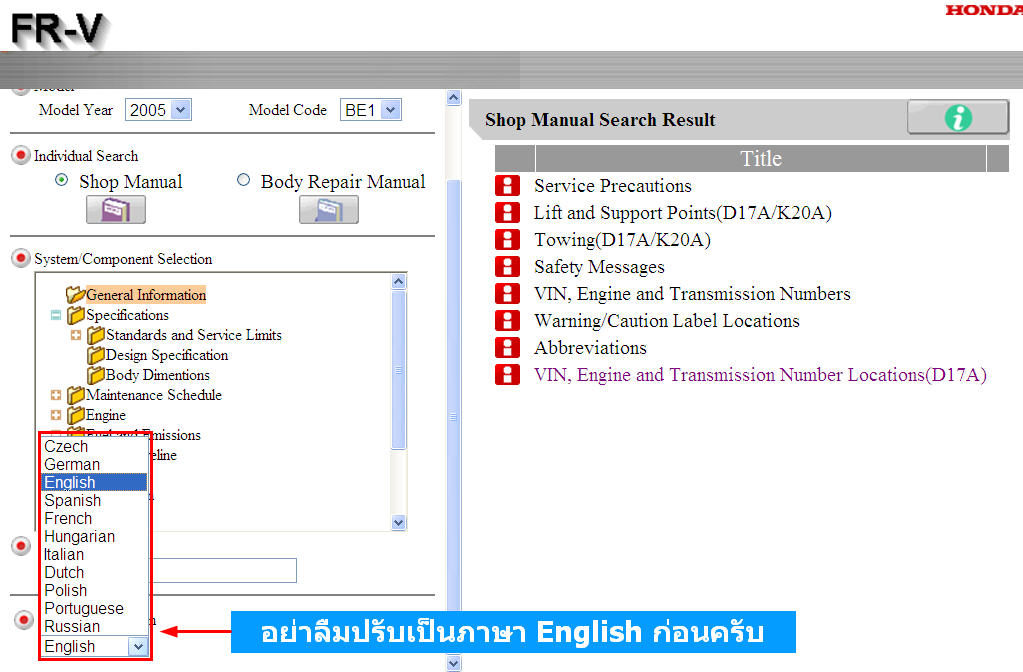Choose Czech in the language list
Image resolution: width=1023 pixels, height=672 pixels.
tap(94, 446)
